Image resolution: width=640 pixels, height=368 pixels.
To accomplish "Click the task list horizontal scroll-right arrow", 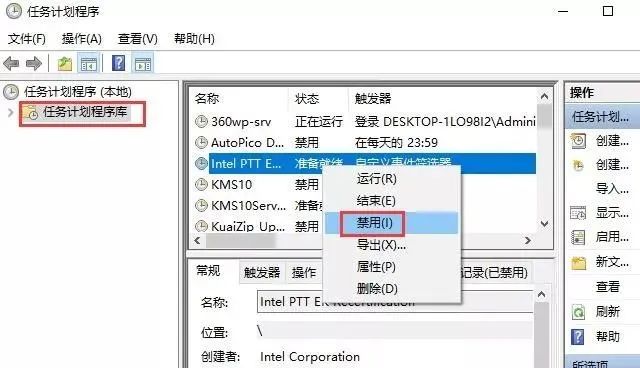I will click(528, 241).
